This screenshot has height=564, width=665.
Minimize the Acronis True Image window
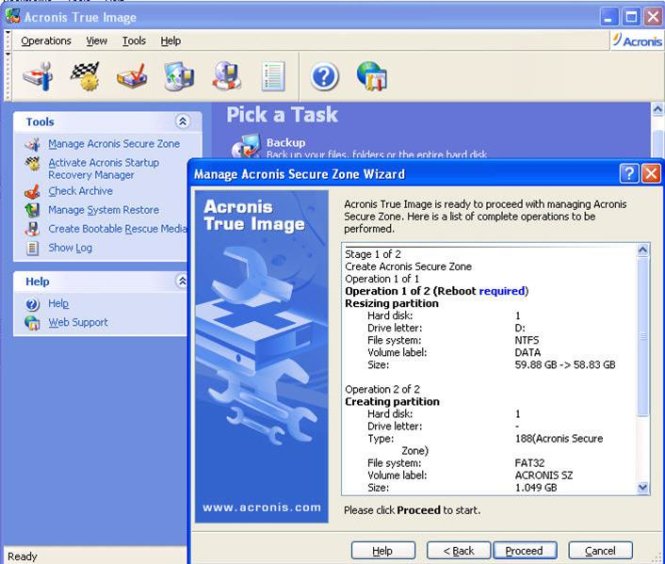click(609, 17)
